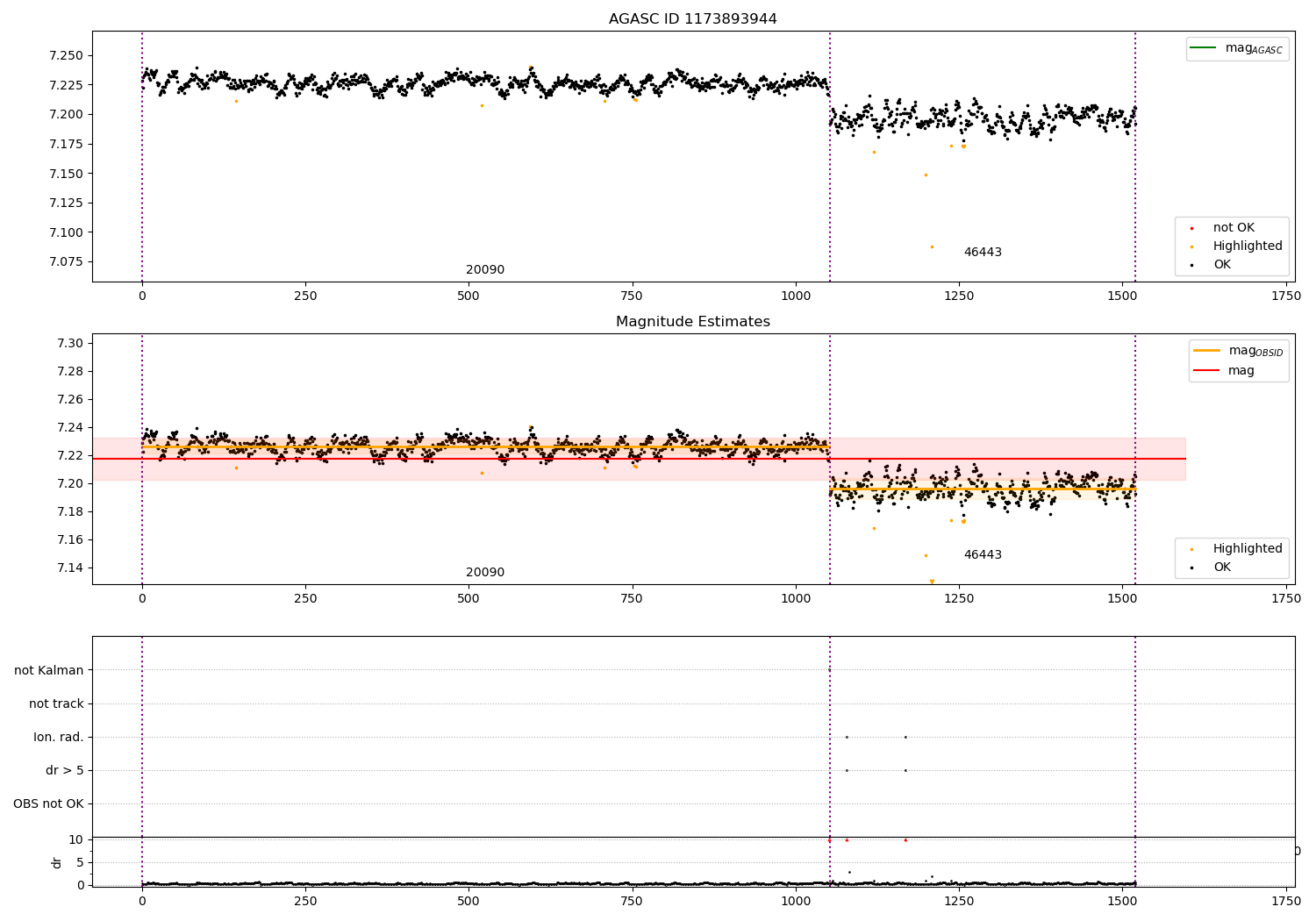This screenshot has width=1316, height=921.
Task: Click the orange triangle marker at middle plot bottom
Action: (932, 582)
